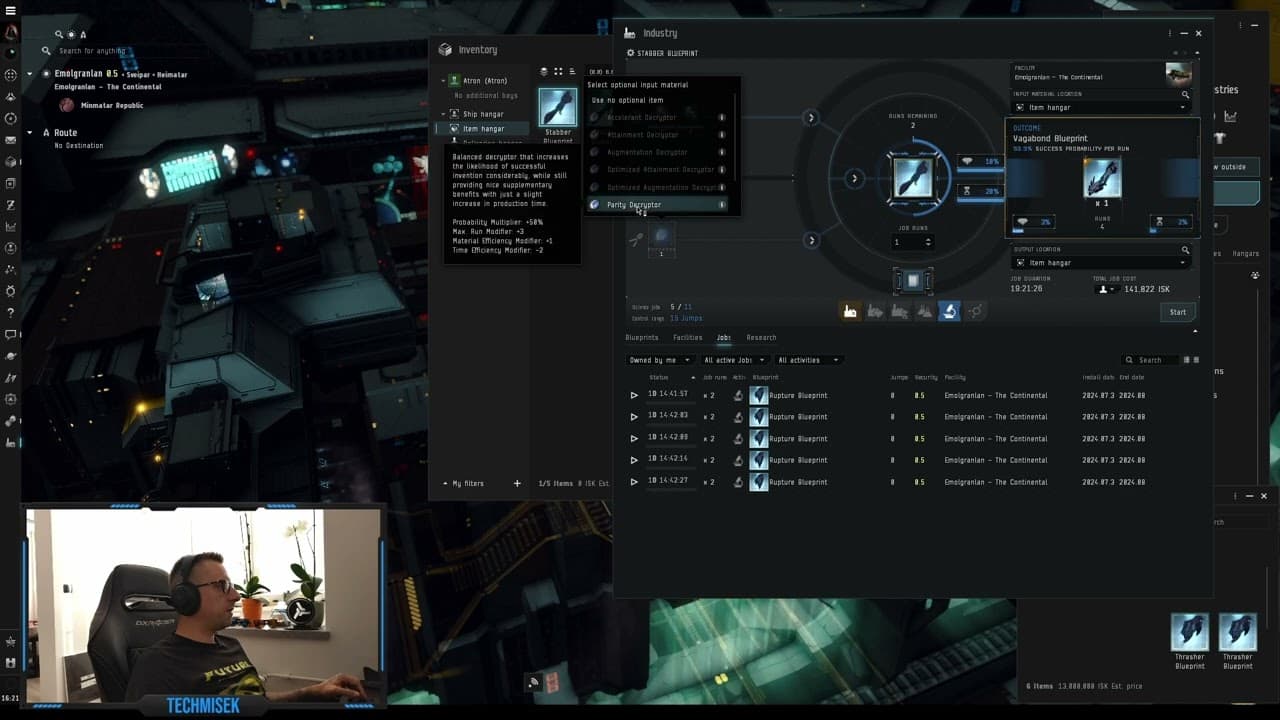Choose Optimized Attainment Decryptor option
Viewport: 1280px width, 720px height.
(x=658, y=170)
